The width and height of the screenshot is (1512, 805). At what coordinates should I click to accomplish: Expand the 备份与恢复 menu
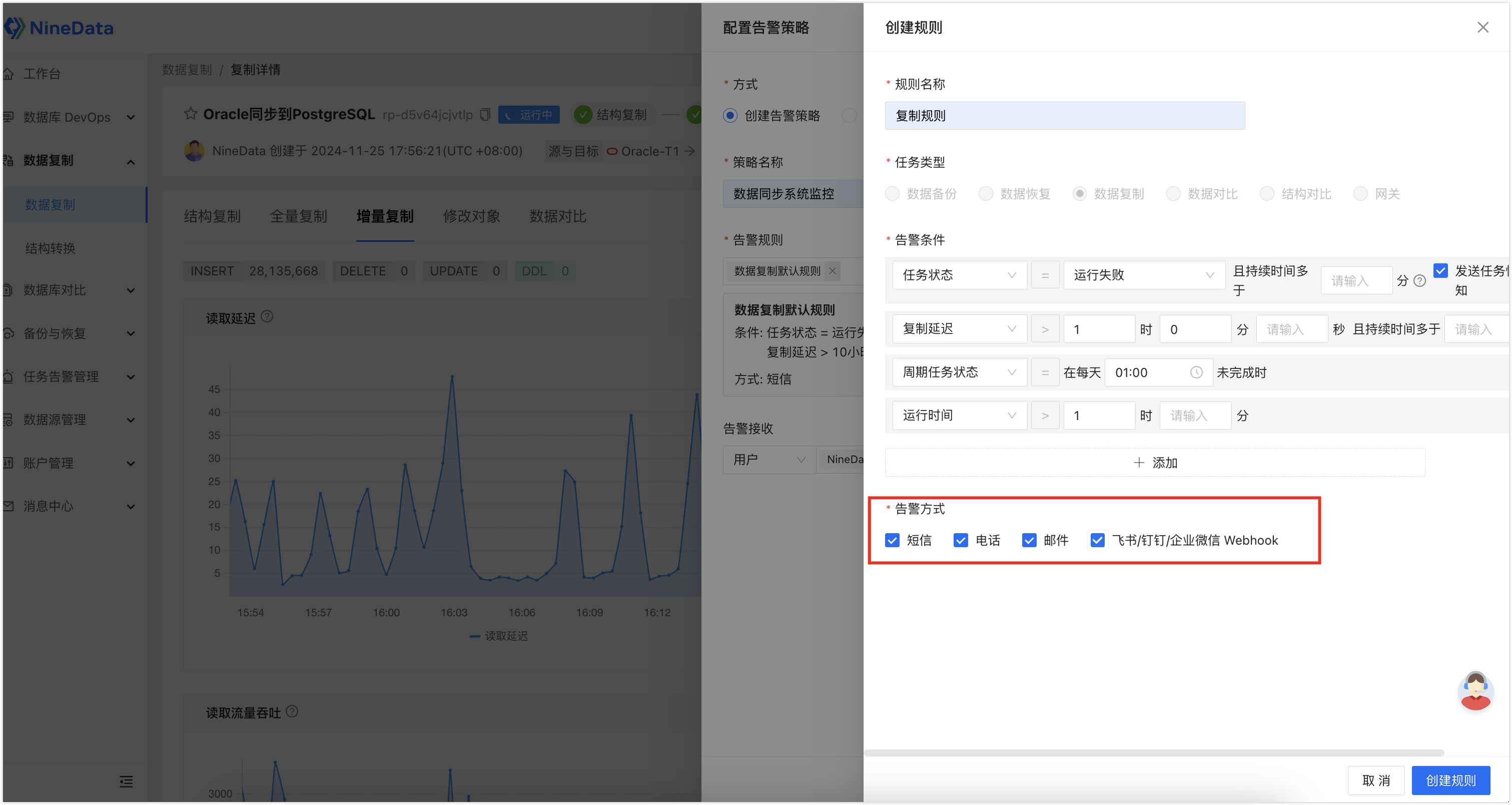coord(131,333)
